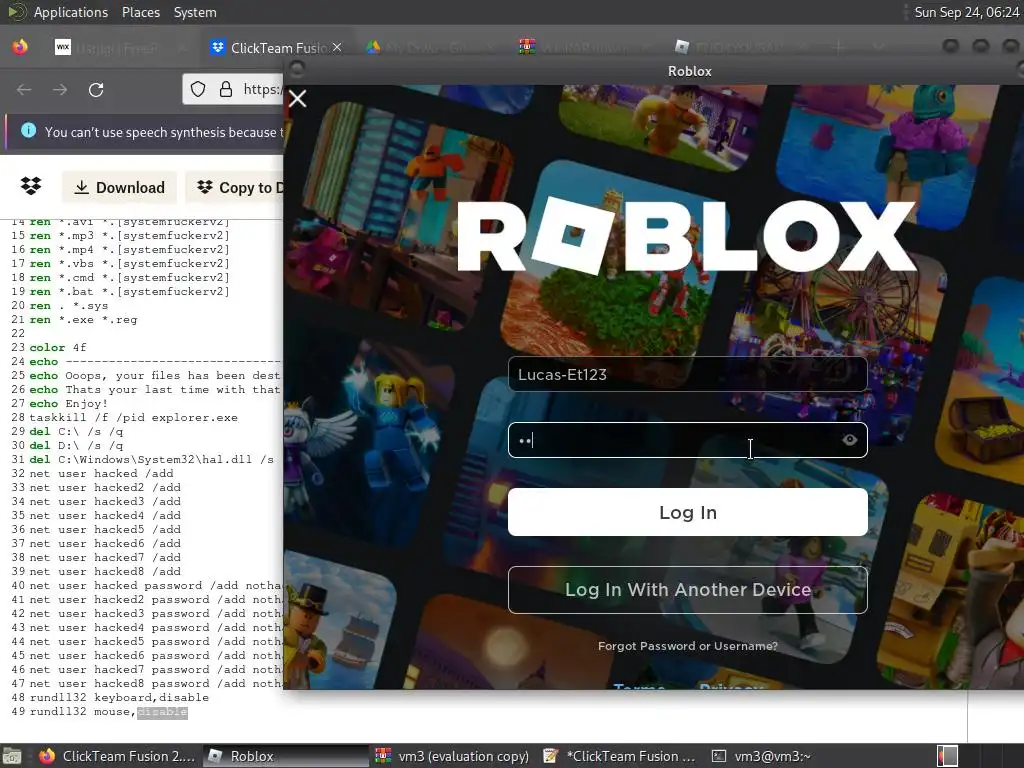Click the Dropbox logo icon on page
This screenshot has width=1024, height=768.
[31, 186]
